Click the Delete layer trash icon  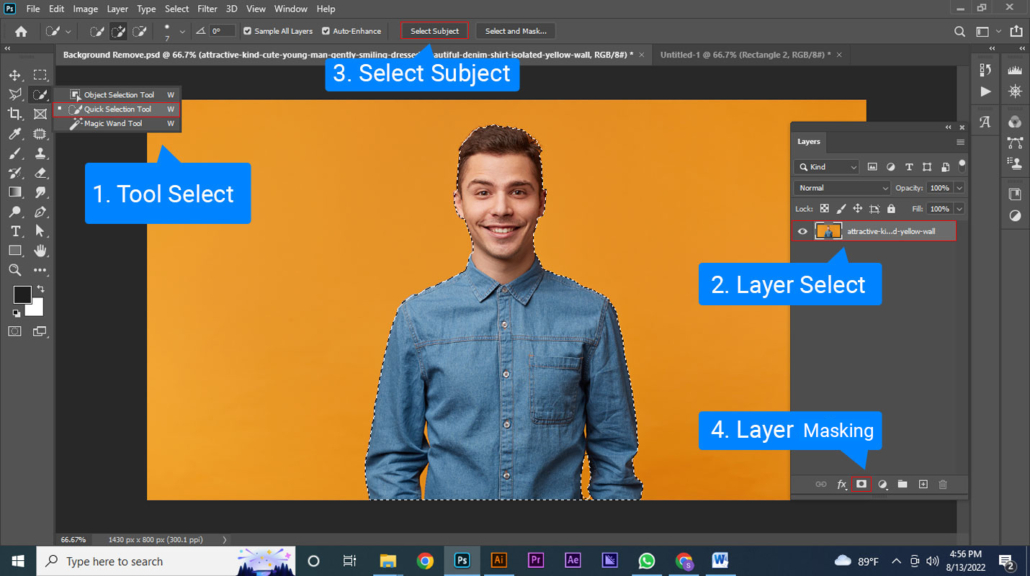pos(942,484)
